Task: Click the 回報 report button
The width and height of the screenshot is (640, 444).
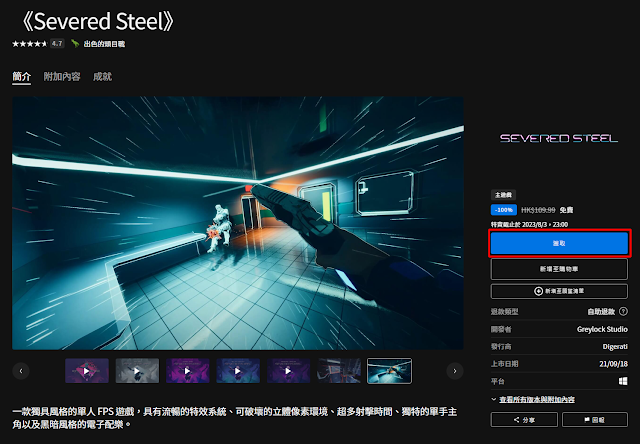Action: click(x=595, y=420)
